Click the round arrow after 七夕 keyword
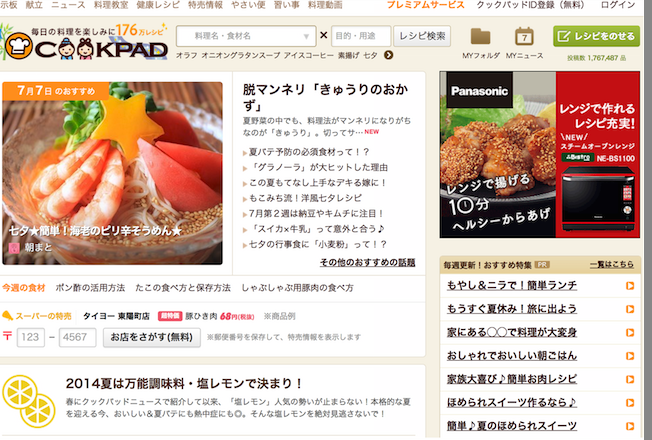This screenshot has width=652, height=440. 388,55
